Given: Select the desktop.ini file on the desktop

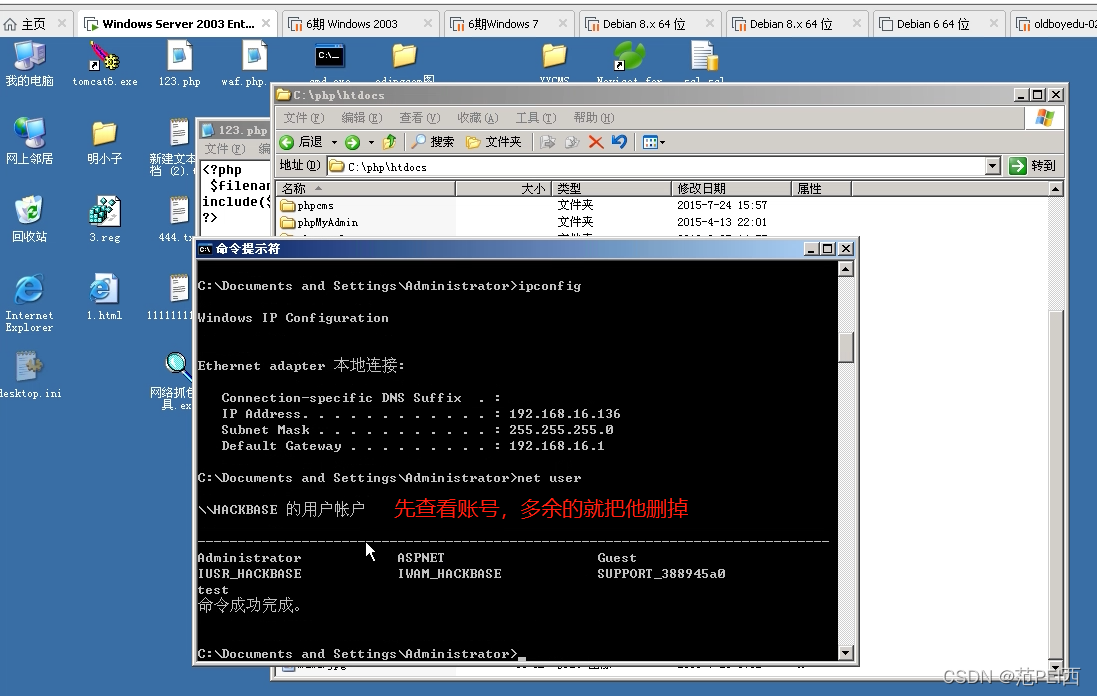Looking at the screenshot, I should tap(29, 375).
